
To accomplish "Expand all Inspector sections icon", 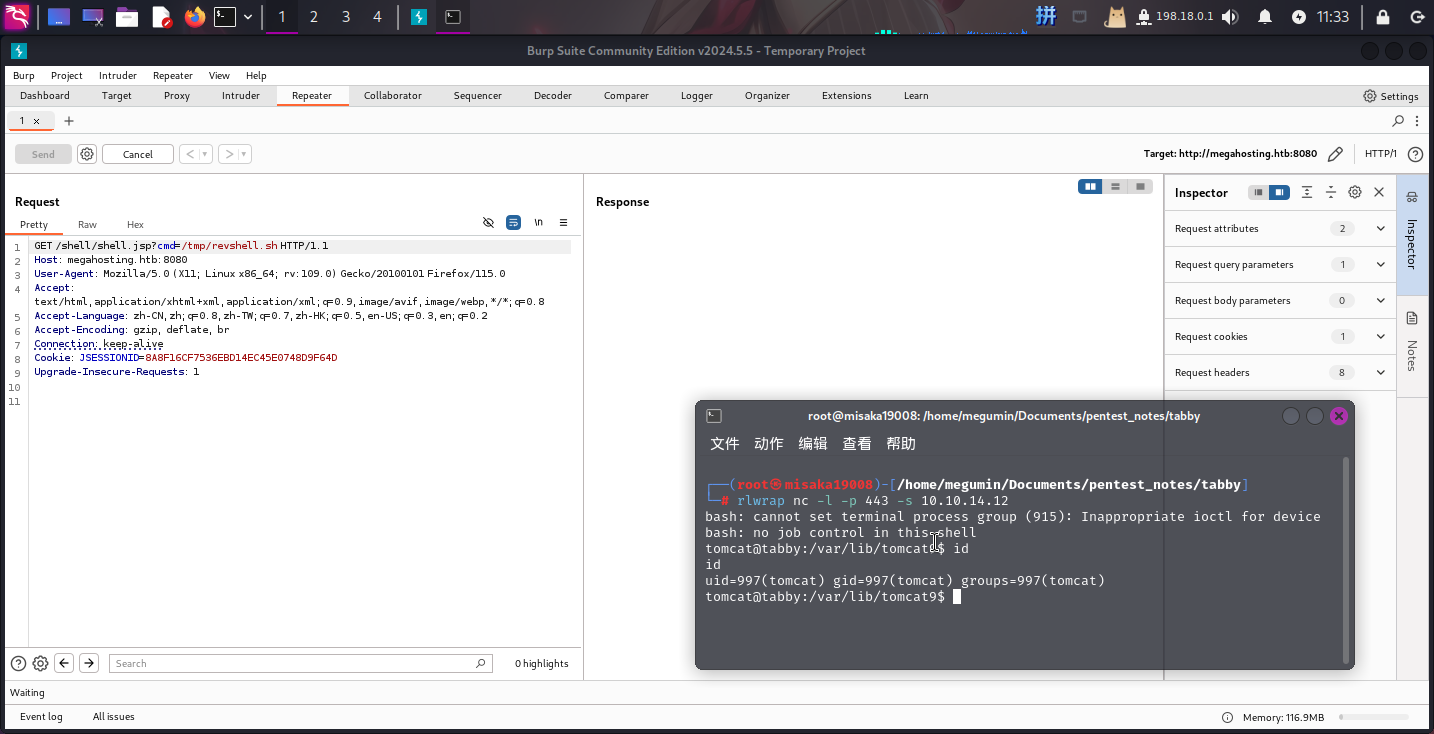I will 1307,192.
